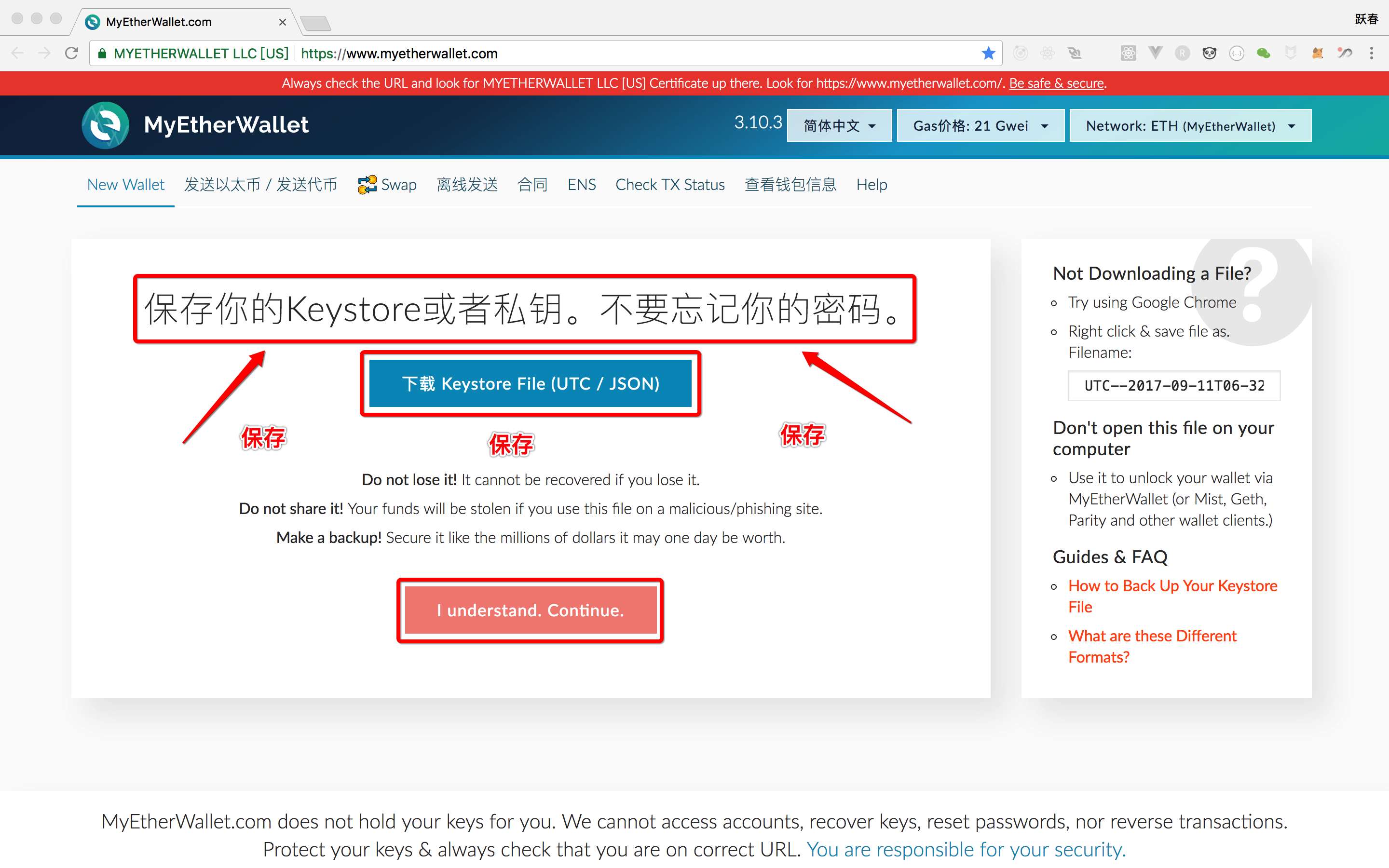Image resolution: width=1389 pixels, height=868 pixels.
Task: Open Chrome's three-dot menu
Action: click(x=1371, y=54)
